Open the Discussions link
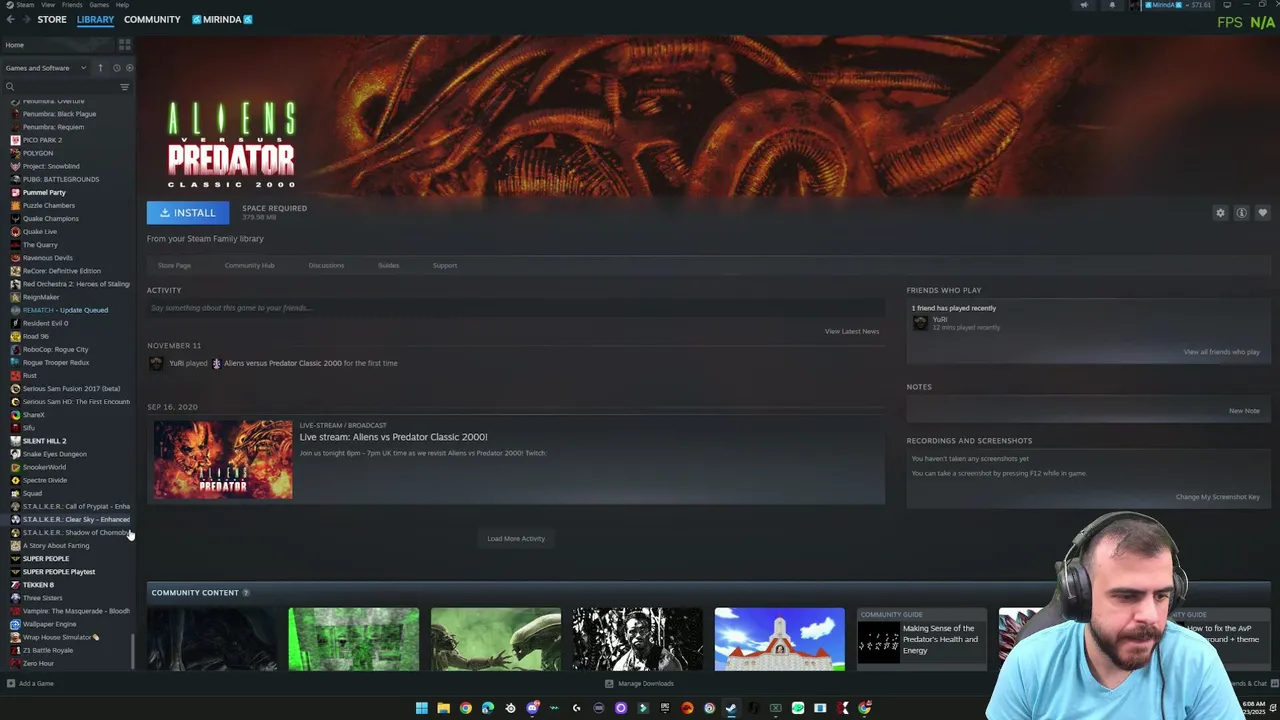The image size is (1280, 720). pos(326,265)
